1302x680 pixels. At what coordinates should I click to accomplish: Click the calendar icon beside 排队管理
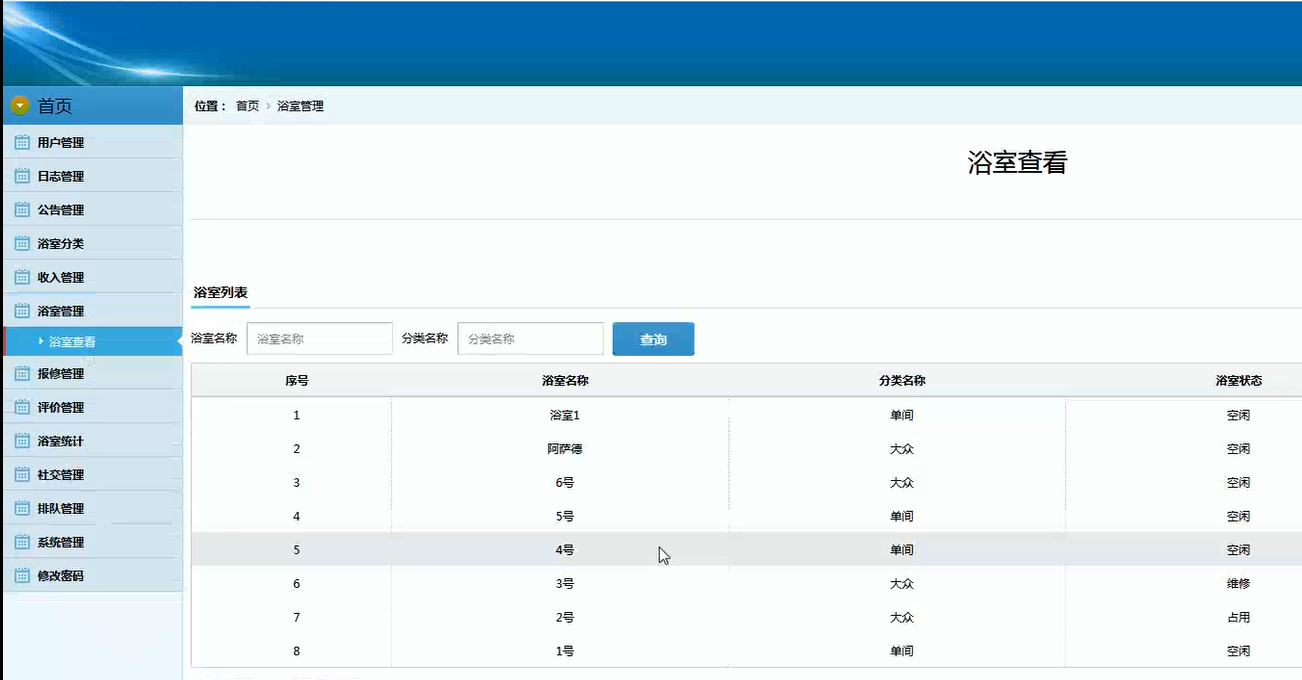[22, 509]
